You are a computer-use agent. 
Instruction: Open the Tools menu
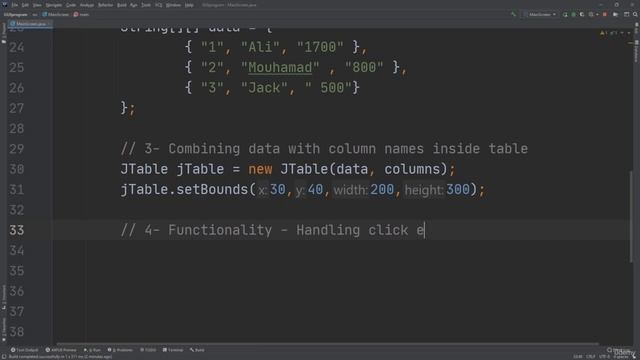point(146,5)
